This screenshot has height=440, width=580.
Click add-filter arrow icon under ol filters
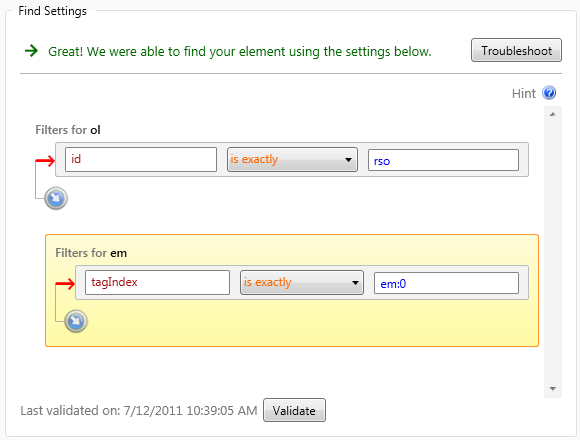[x=56, y=198]
